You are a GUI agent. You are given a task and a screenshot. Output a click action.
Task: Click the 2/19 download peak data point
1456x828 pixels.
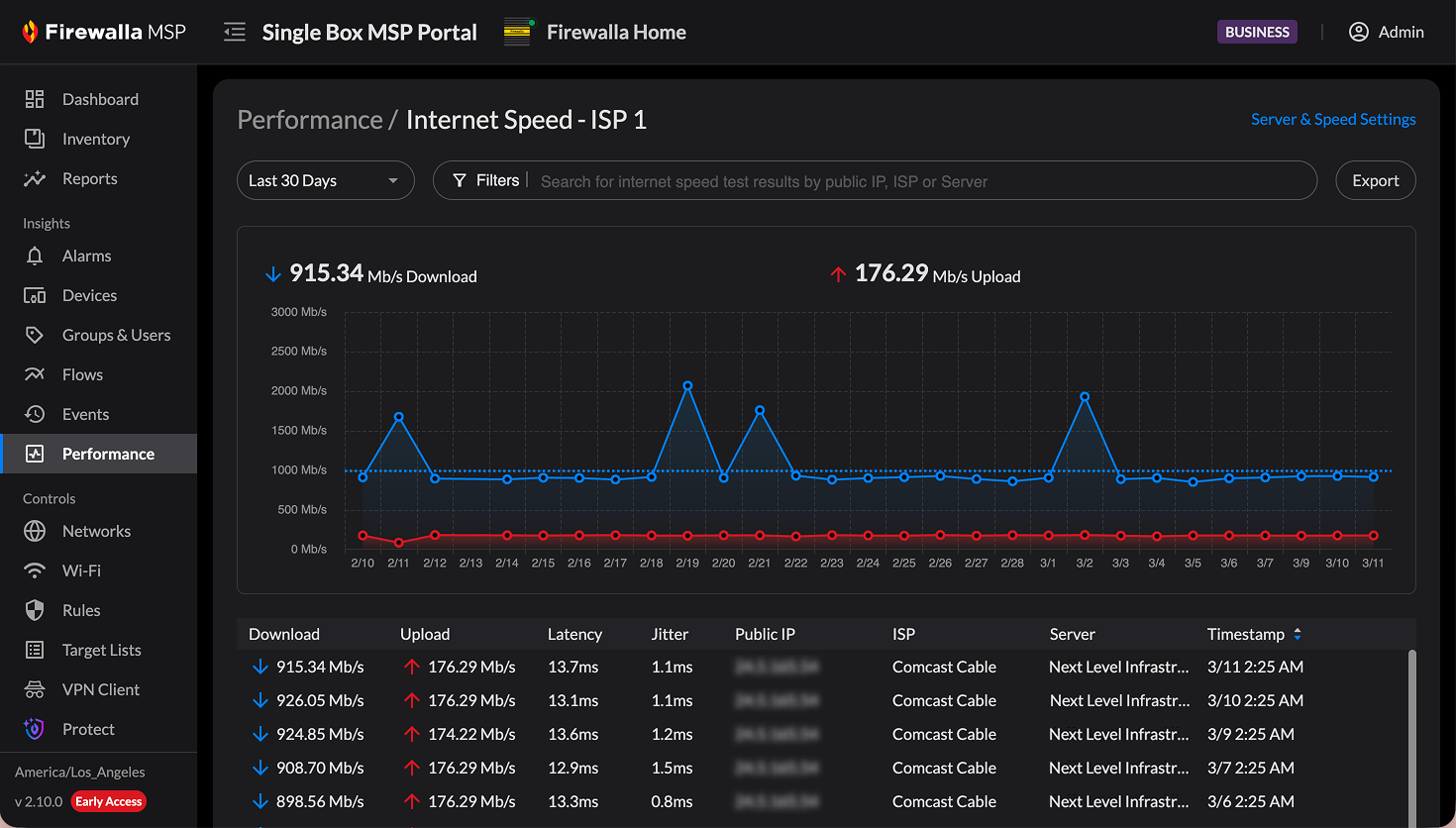pyautogui.click(x=687, y=386)
